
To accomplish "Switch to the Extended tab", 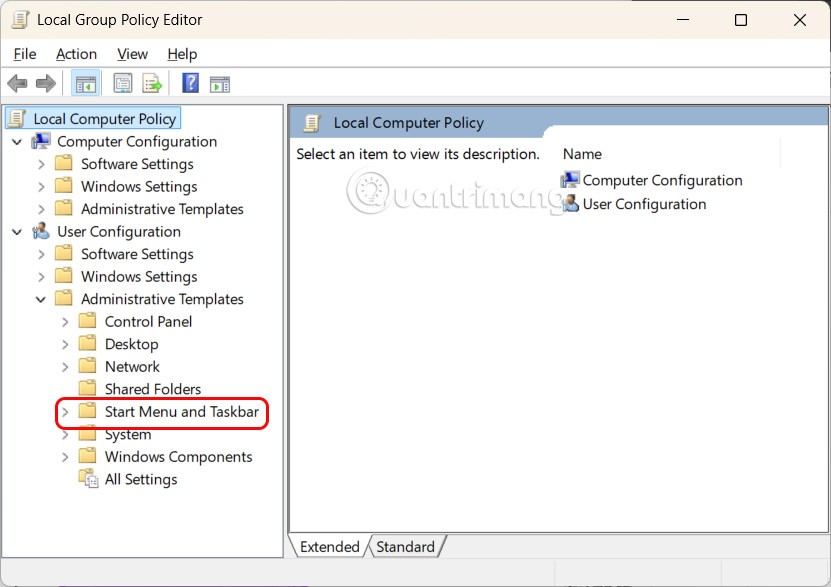I will (329, 546).
